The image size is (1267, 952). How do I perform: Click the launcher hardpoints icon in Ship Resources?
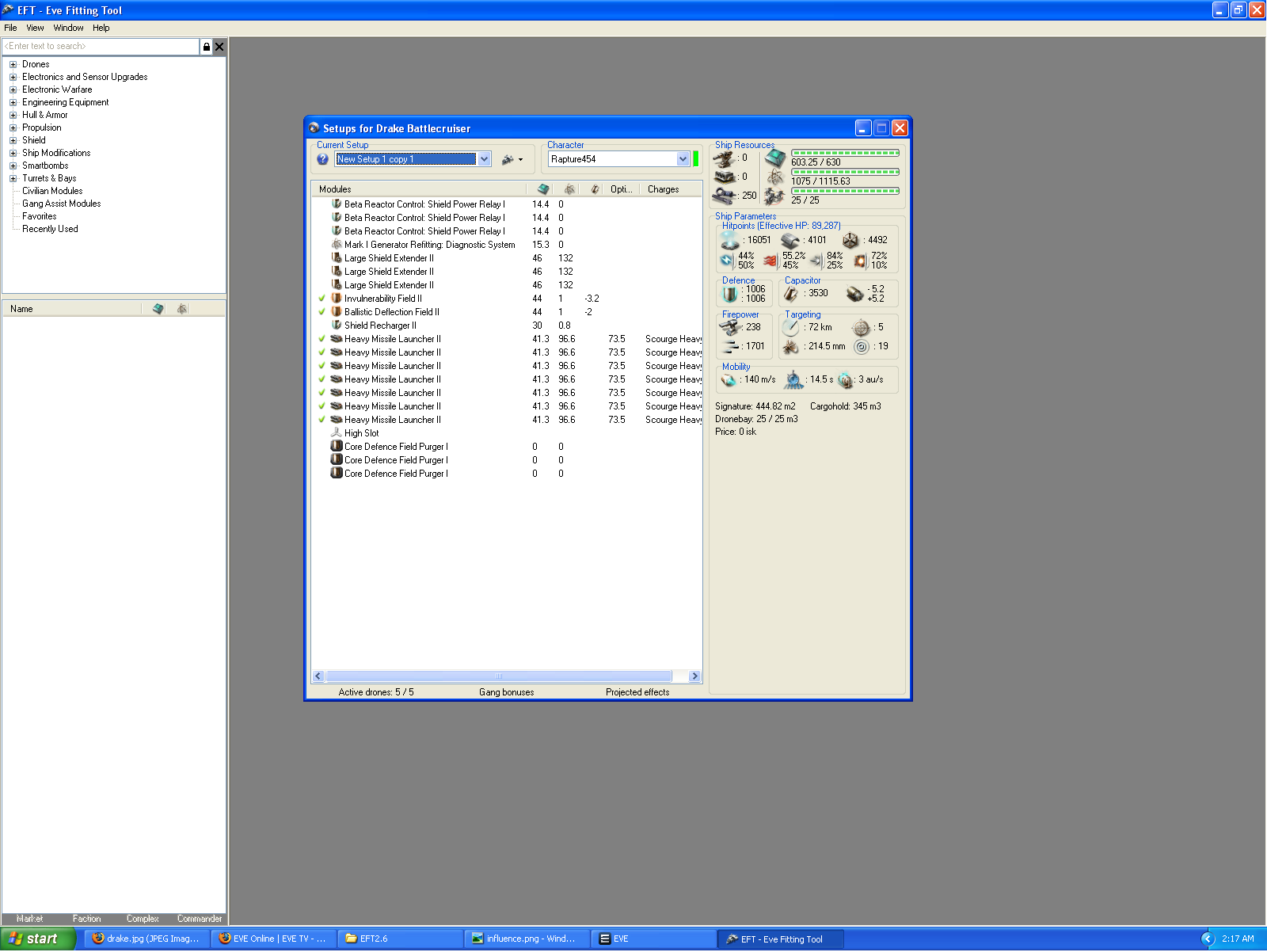[725, 177]
